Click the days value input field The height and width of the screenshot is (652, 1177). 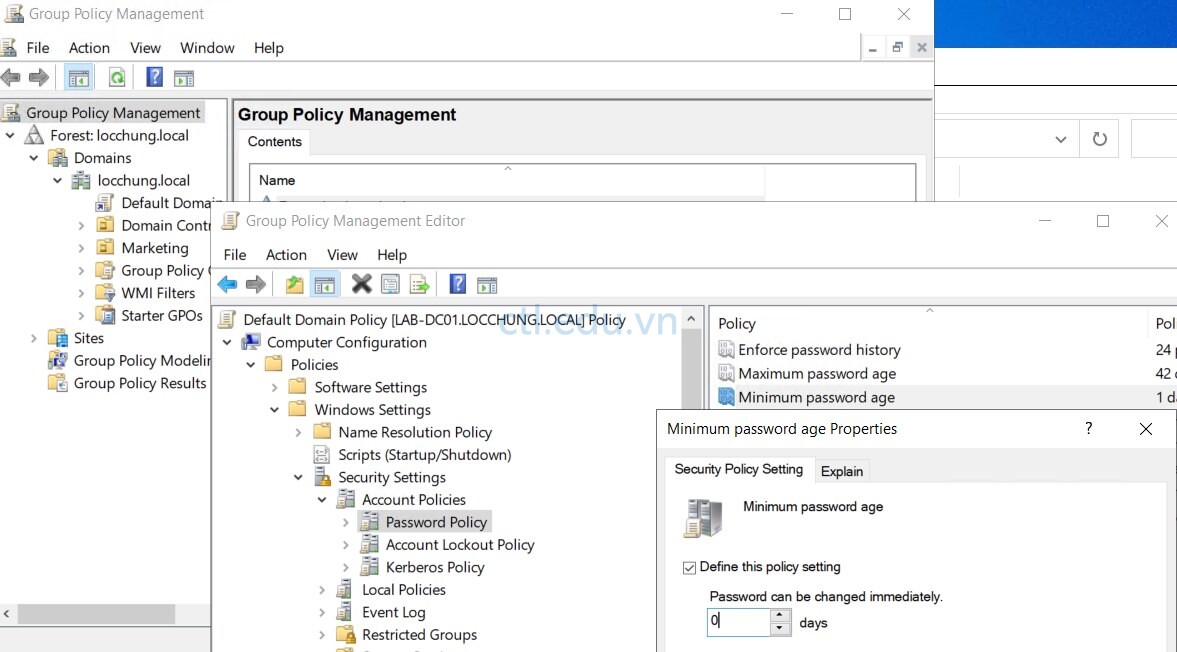[x=739, y=622]
